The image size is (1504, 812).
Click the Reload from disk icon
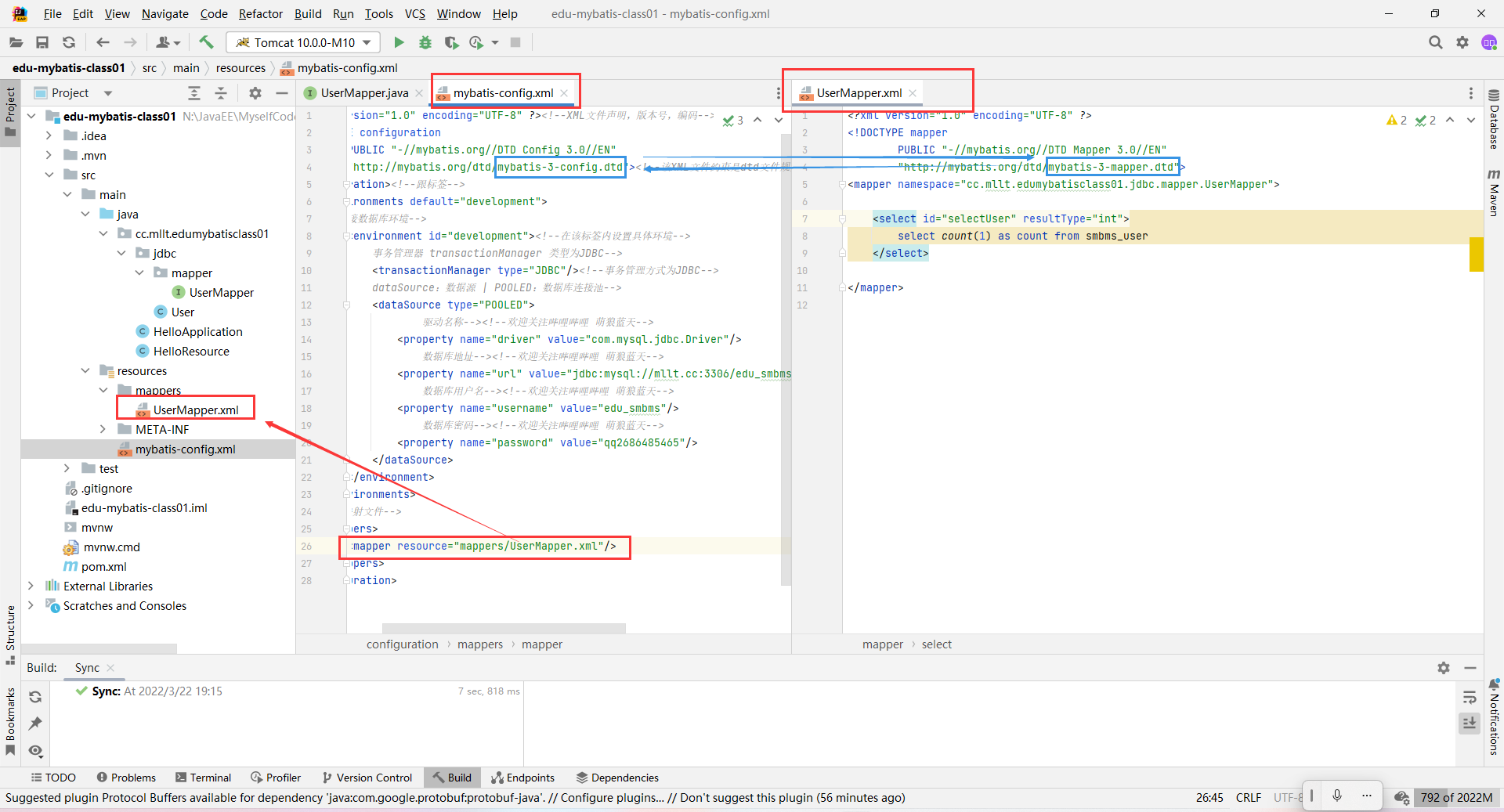coord(69,42)
